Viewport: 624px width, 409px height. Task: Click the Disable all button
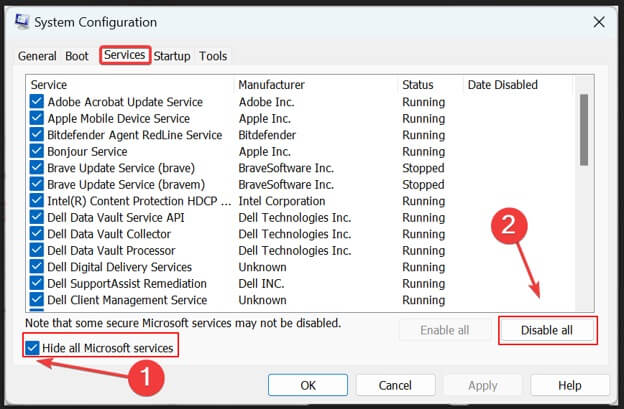click(x=547, y=330)
